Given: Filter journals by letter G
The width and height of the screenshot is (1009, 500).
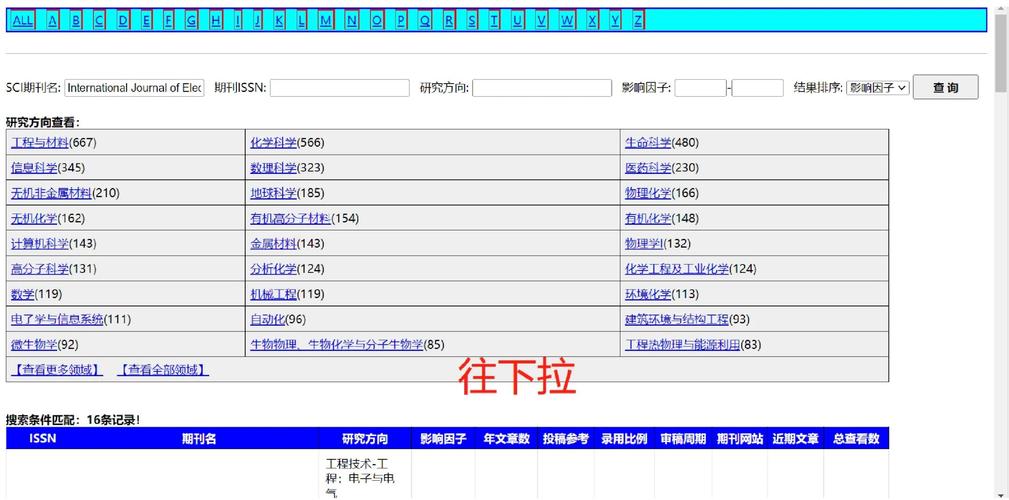Looking at the screenshot, I should pyautogui.click(x=191, y=21).
